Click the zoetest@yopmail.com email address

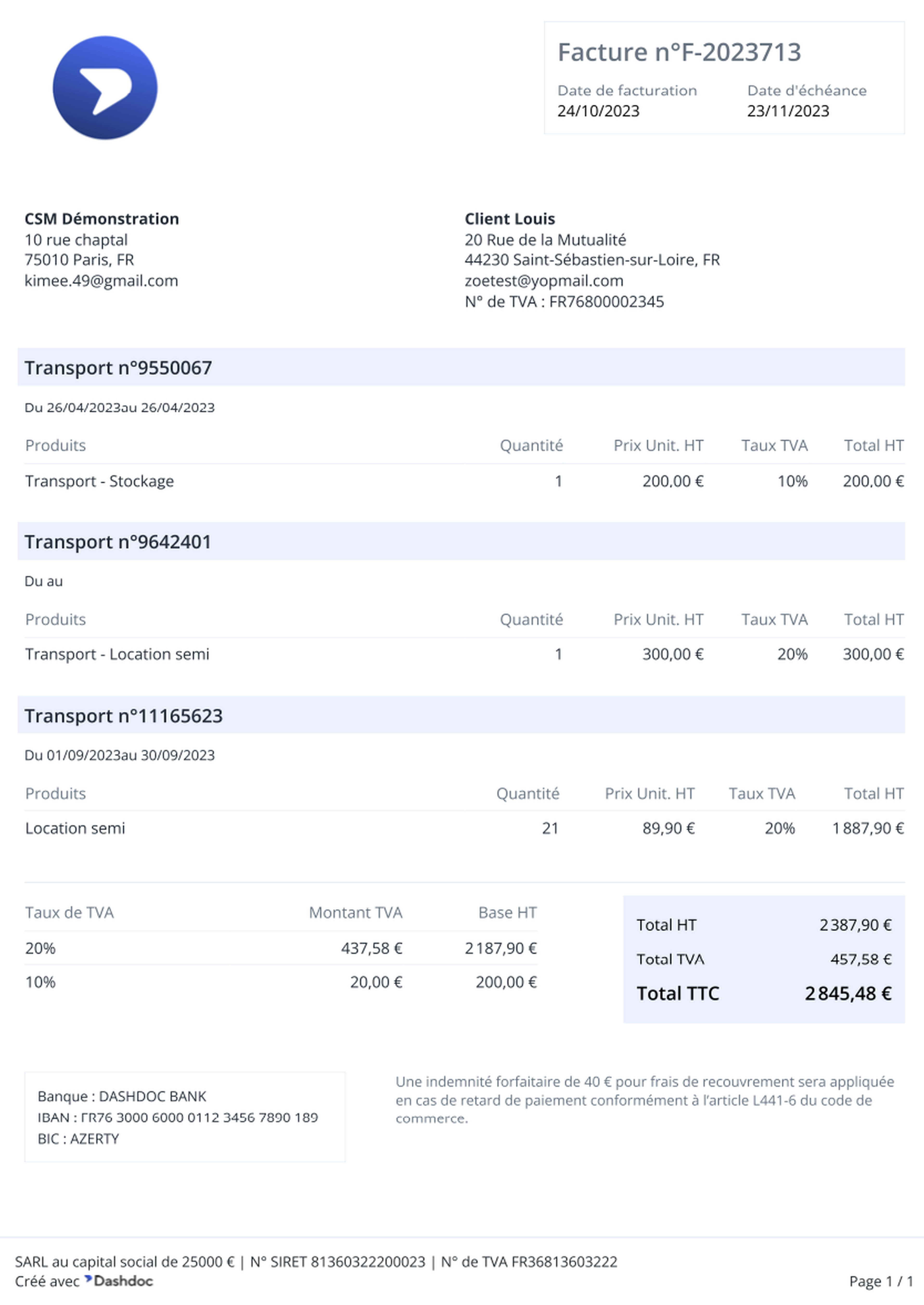coord(544,281)
